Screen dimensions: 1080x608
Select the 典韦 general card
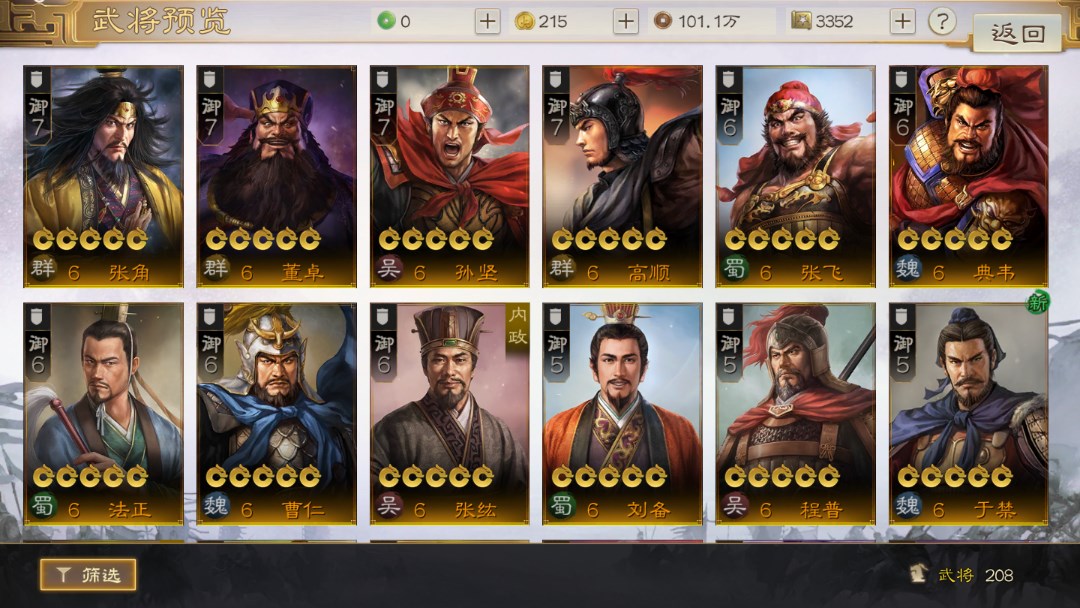[x=968, y=176]
